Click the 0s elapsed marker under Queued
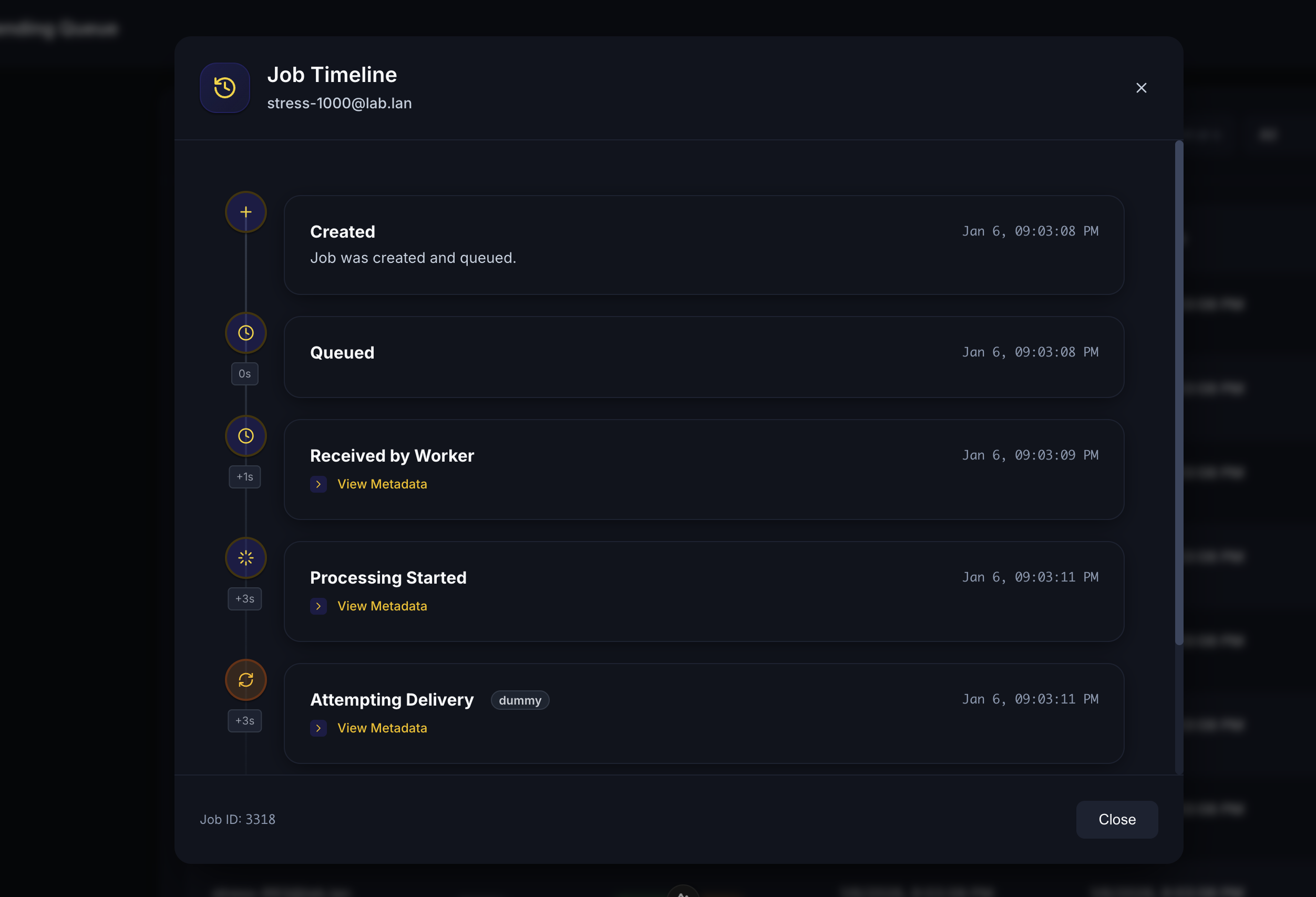The height and width of the screenshot is (897, 1316). coord(244,373)
